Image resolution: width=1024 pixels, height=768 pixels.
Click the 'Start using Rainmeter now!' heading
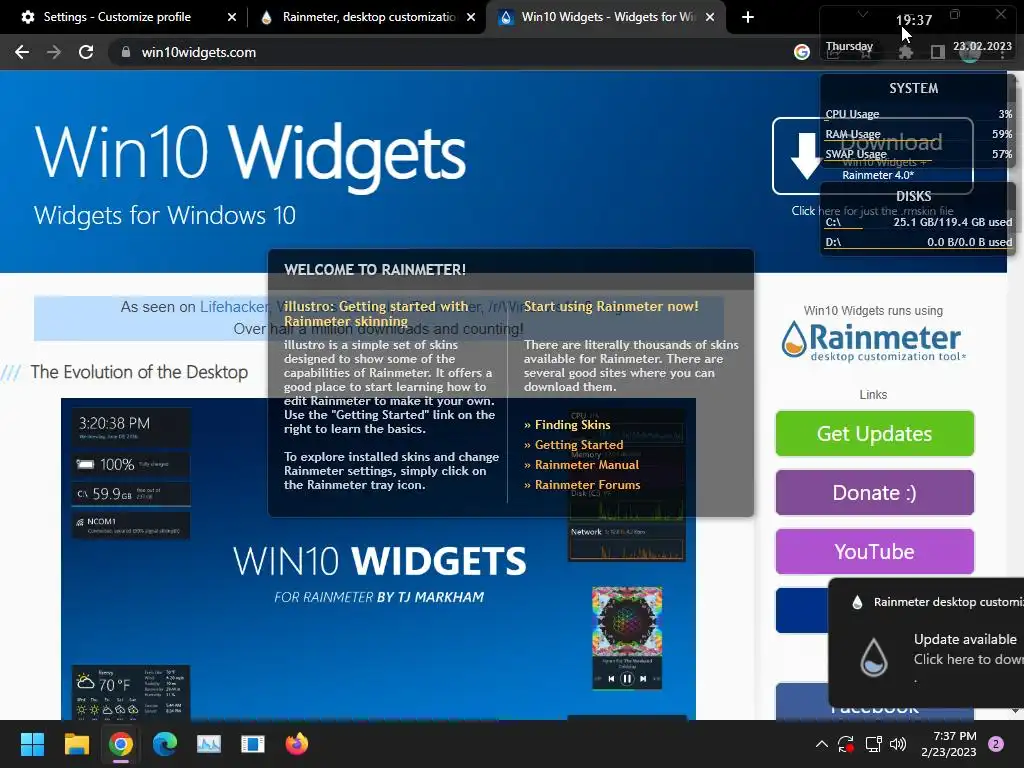(x=611, y=306)
